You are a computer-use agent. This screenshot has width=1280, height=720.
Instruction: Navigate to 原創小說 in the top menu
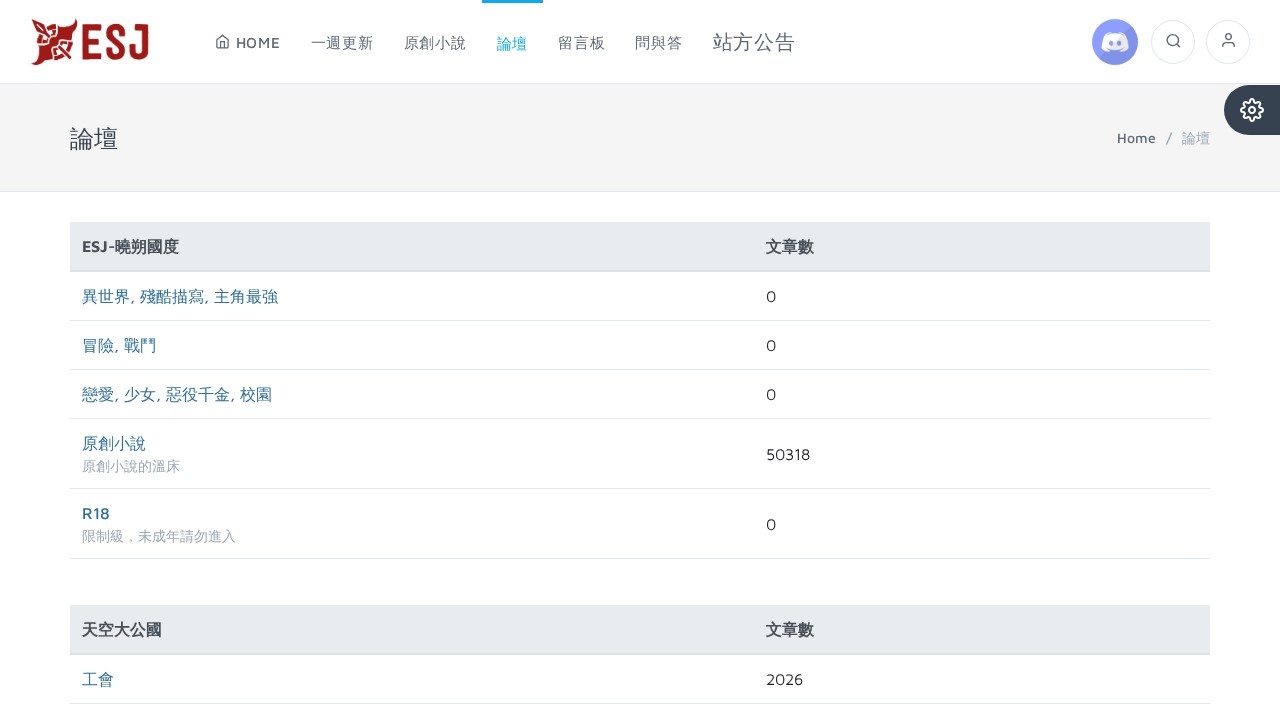[x=435, y=43]
